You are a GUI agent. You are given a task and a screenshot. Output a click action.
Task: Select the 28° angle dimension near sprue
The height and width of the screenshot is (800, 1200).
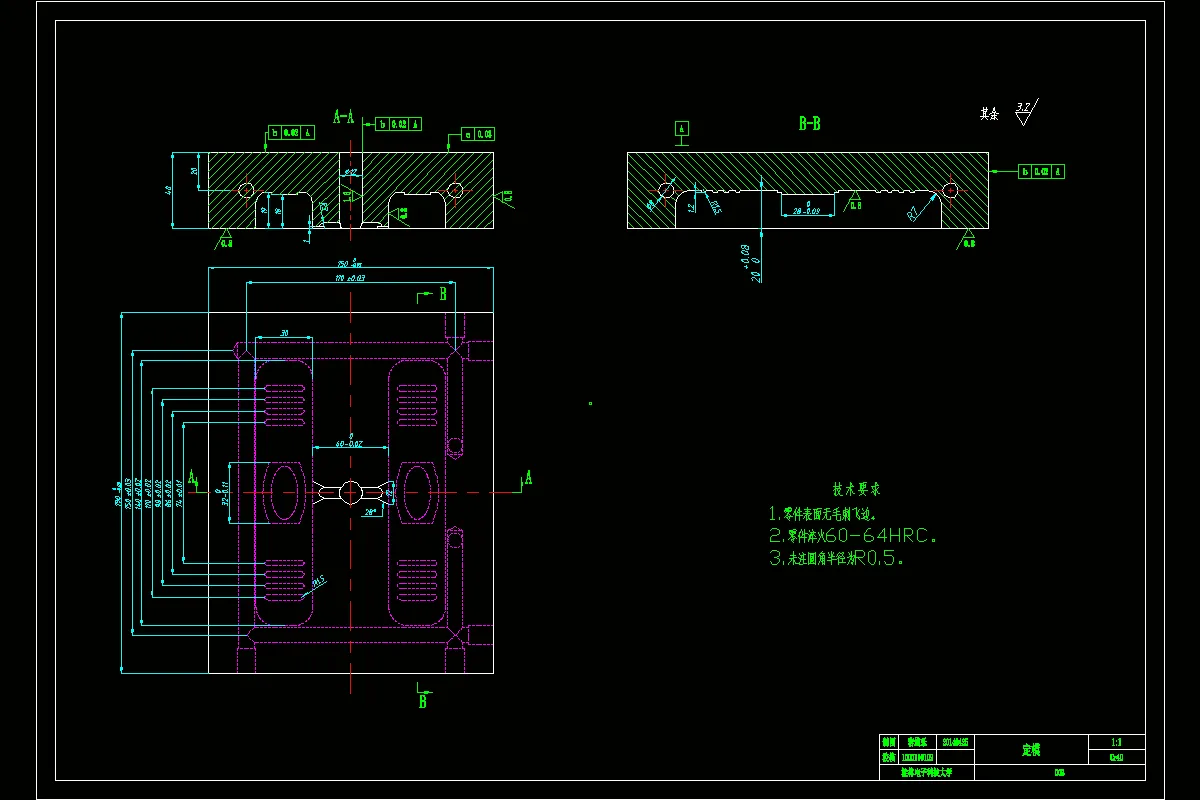[371, 512]
